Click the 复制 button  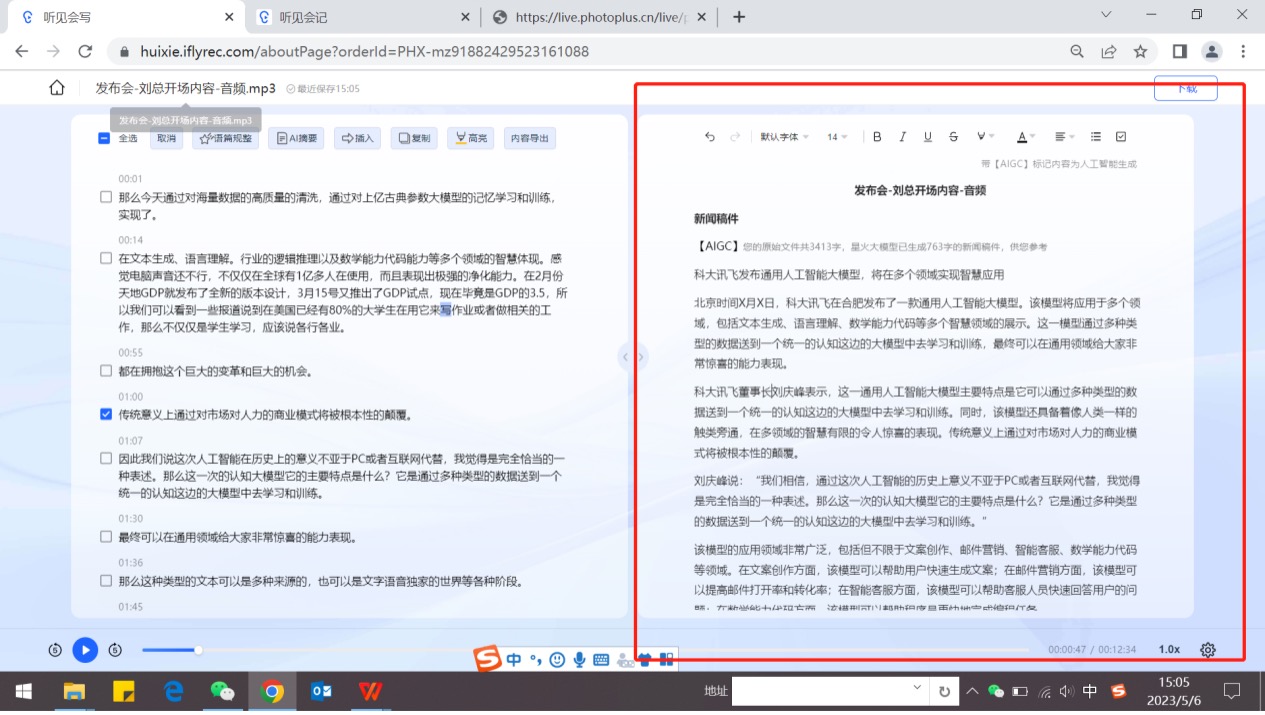pyautogui.click(x=414, y=139)
